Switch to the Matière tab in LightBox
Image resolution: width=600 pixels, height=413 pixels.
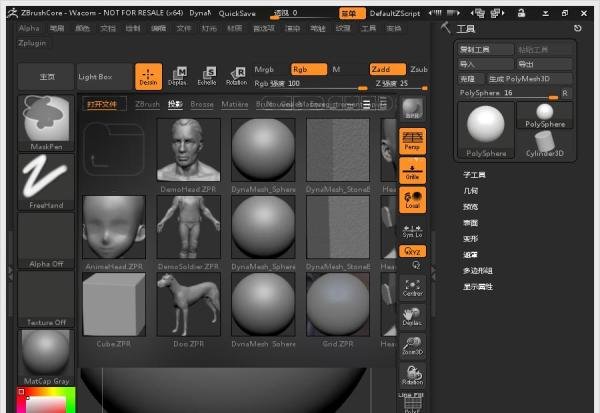pos(235,104)
